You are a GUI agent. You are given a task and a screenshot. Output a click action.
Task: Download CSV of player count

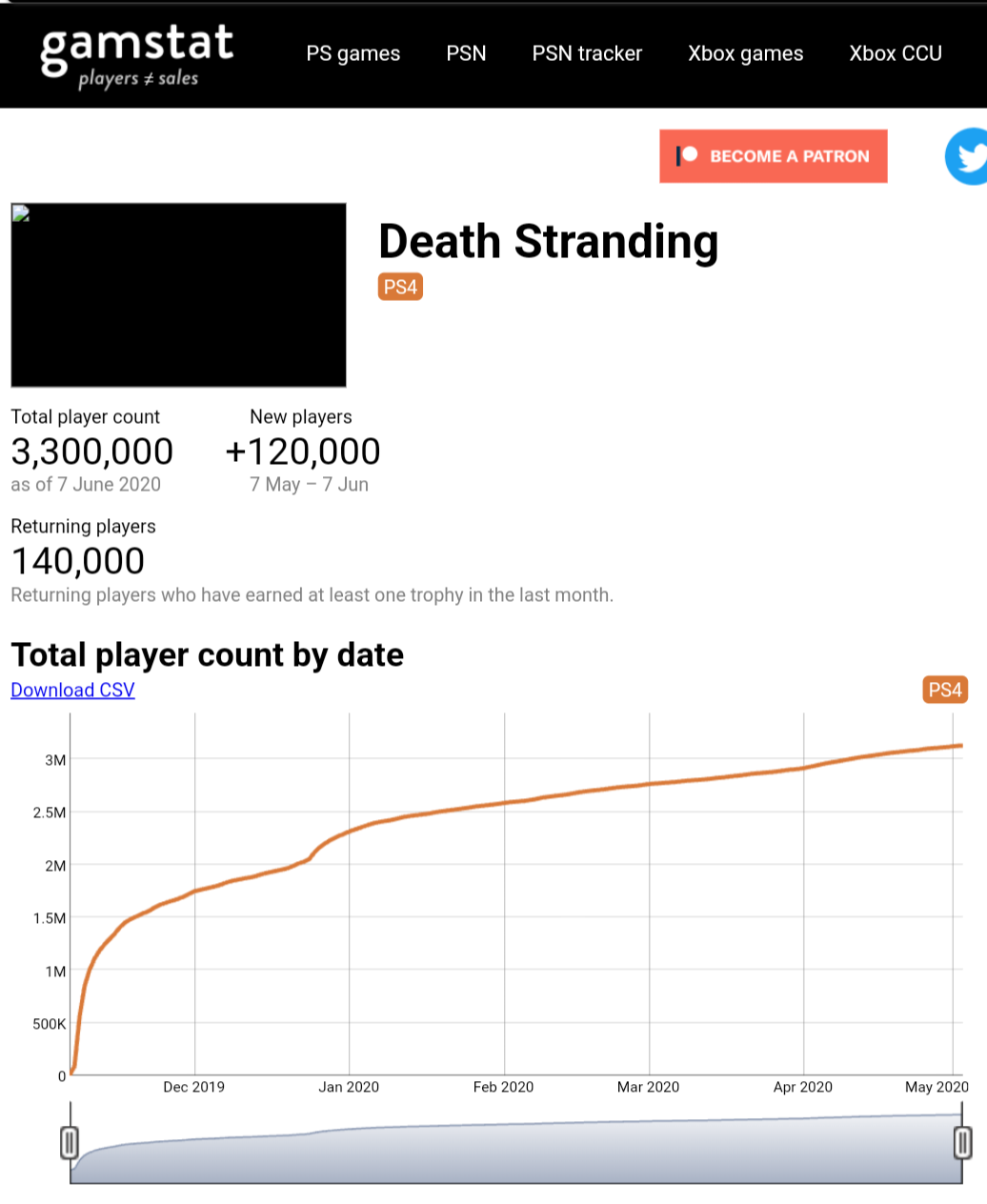[72, 690]
